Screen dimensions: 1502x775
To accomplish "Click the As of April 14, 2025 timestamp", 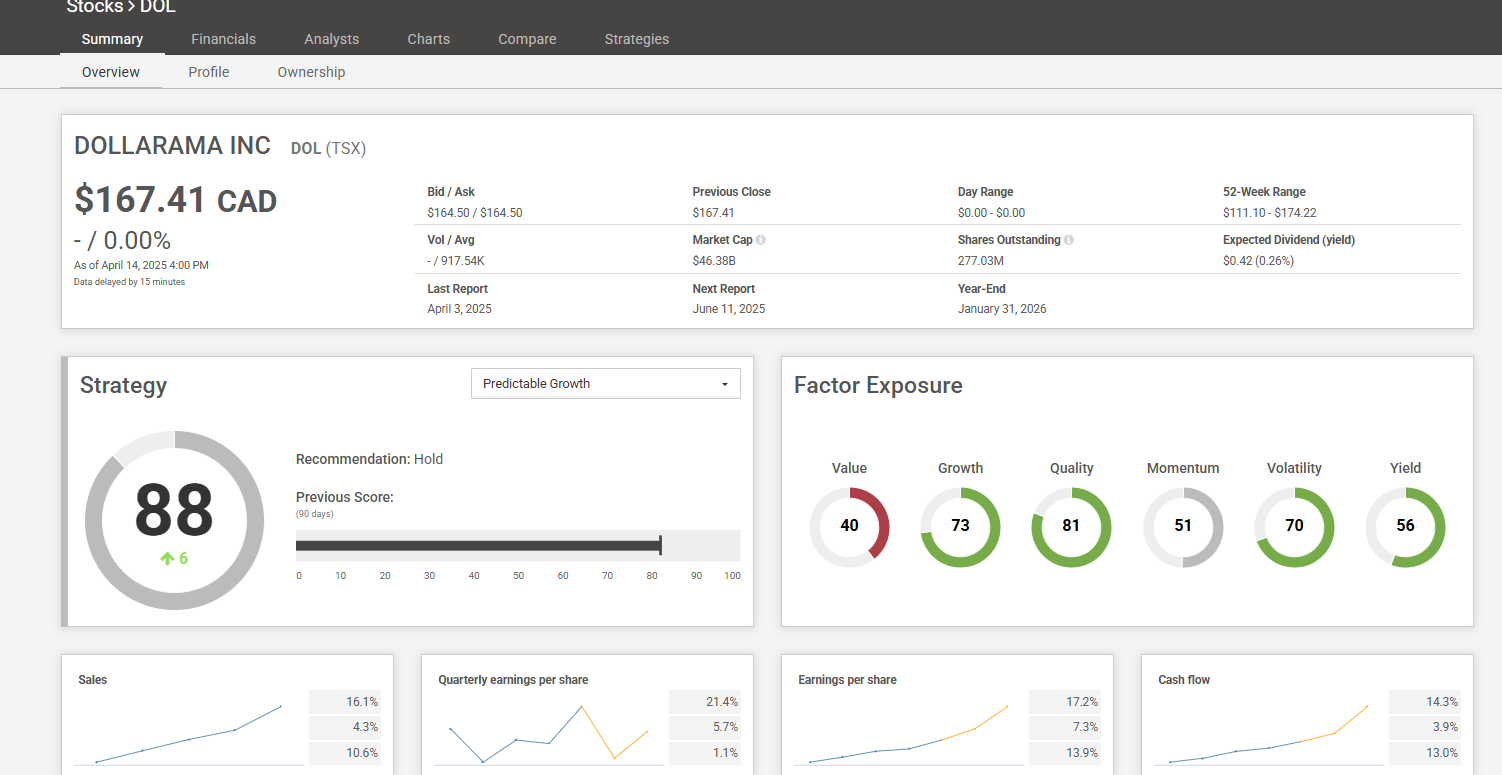I will pos(141,265).
